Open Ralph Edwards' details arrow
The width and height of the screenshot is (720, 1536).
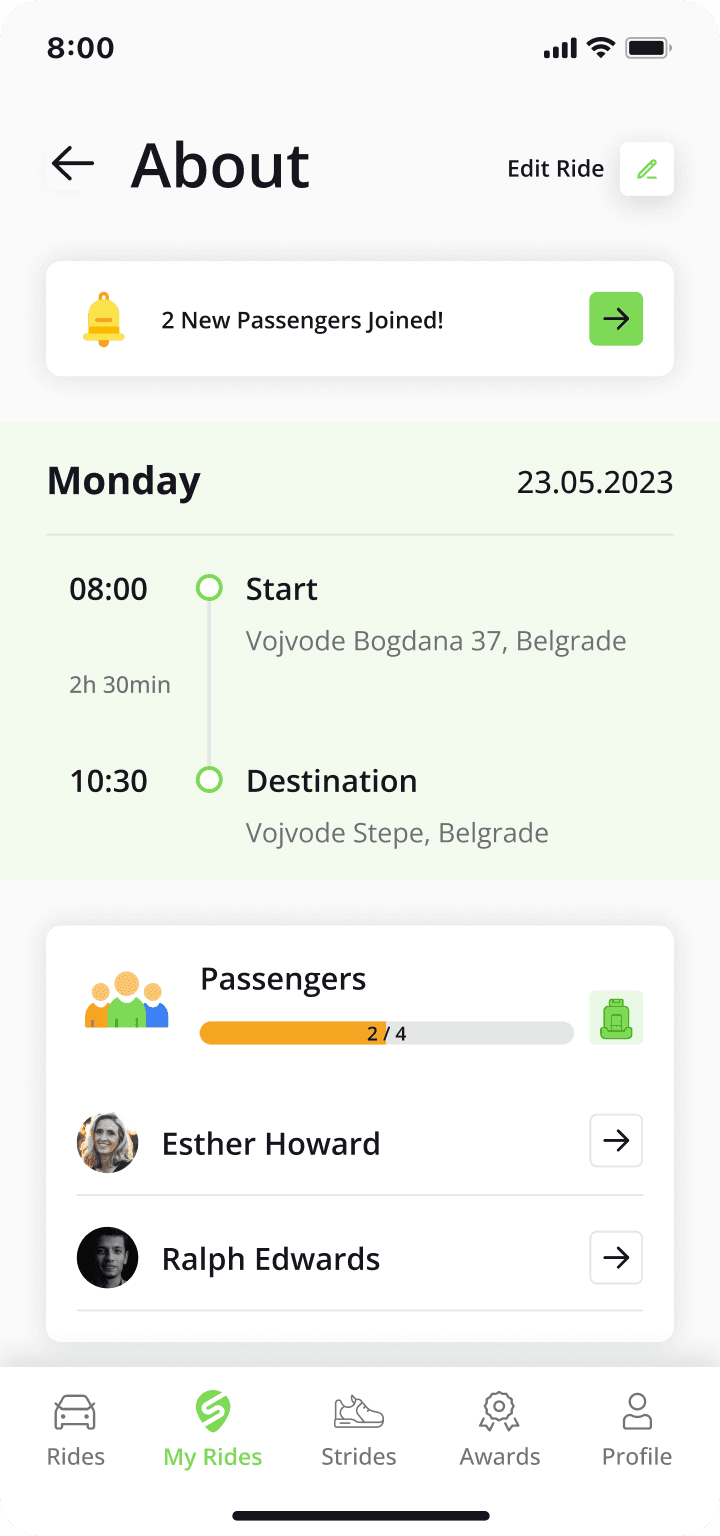(x=616, y=1258)
